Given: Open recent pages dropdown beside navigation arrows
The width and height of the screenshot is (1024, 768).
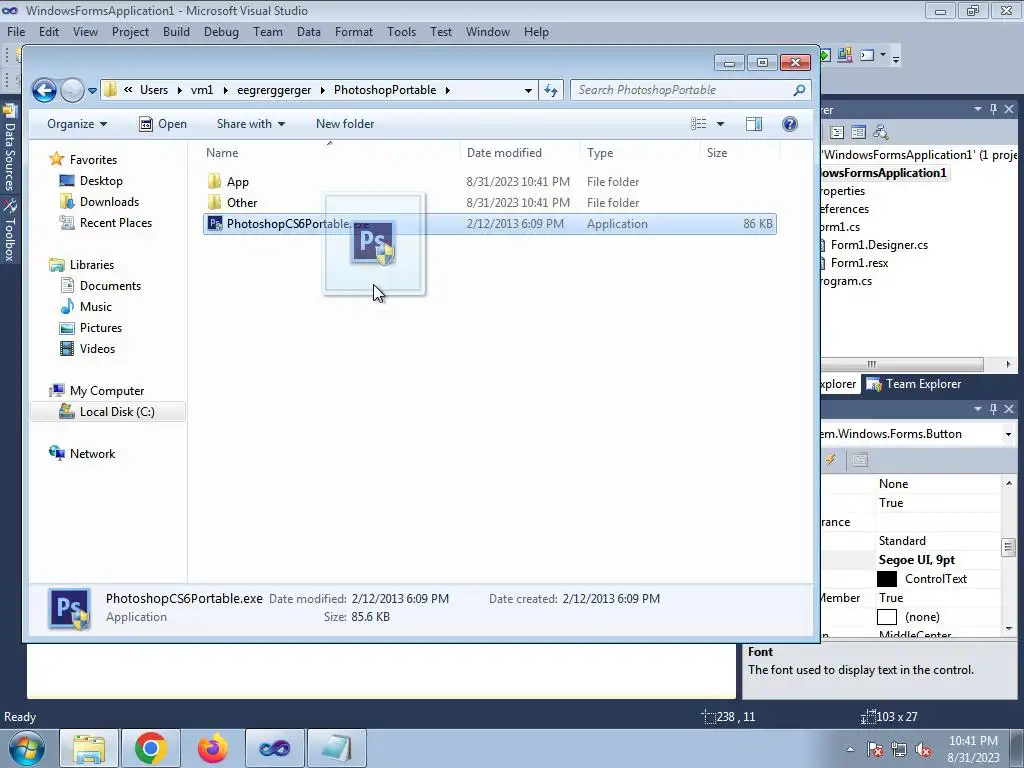Looking at the screenshot, I should coord(92,91).
